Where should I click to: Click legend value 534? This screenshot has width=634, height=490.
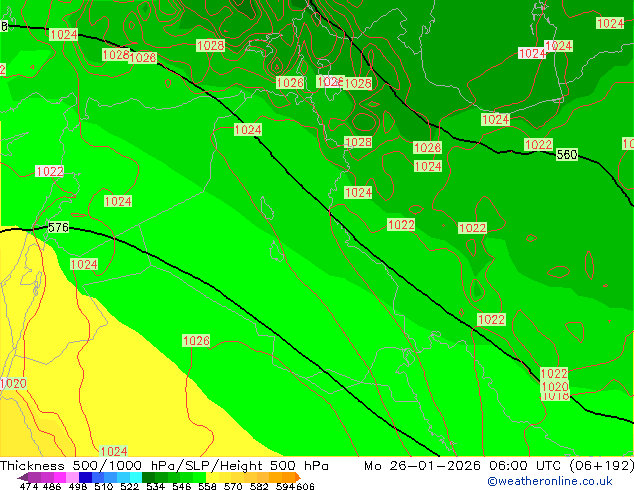pos(155,486)
